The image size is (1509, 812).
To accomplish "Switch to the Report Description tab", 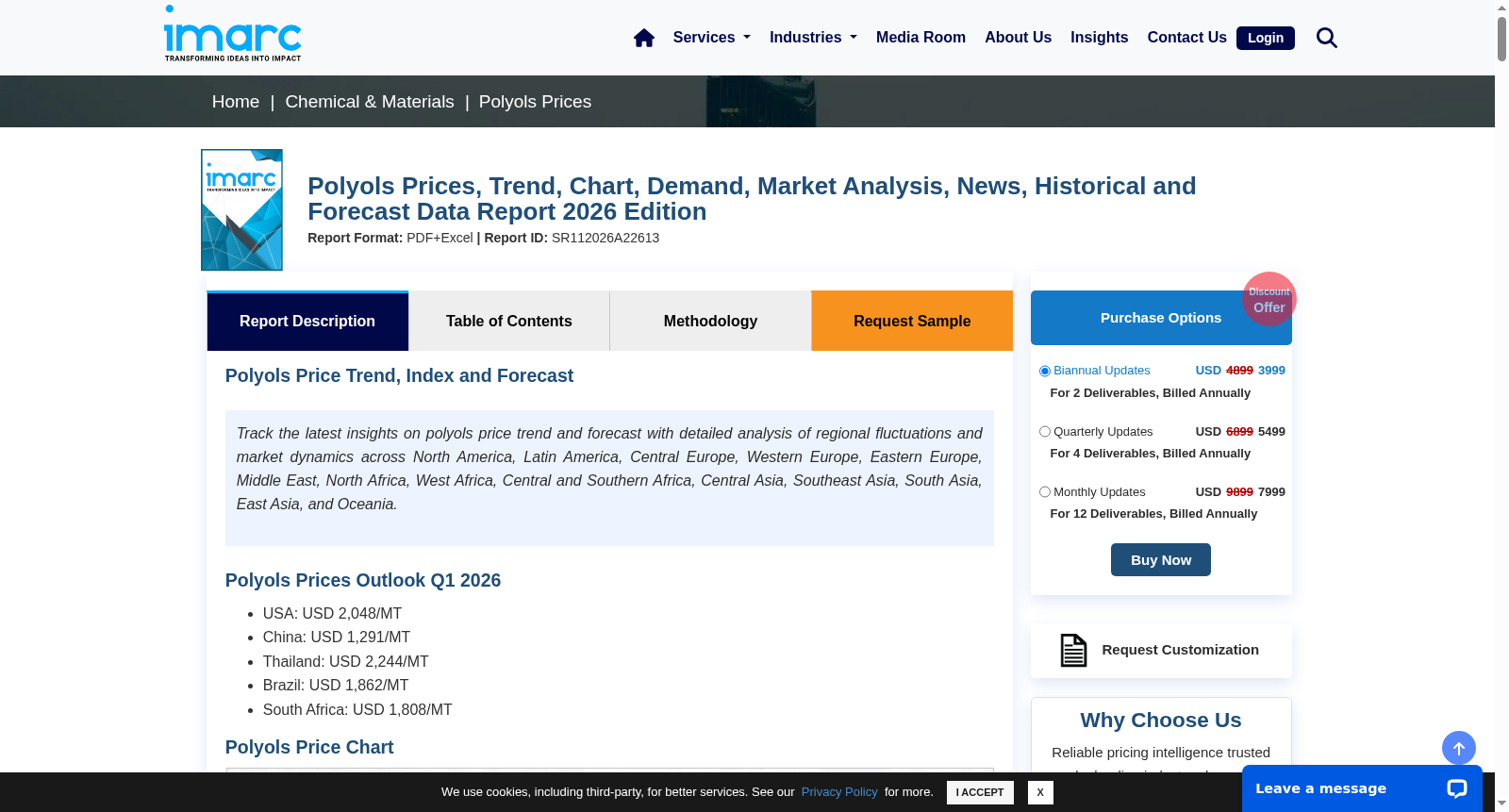I will 307,321.
